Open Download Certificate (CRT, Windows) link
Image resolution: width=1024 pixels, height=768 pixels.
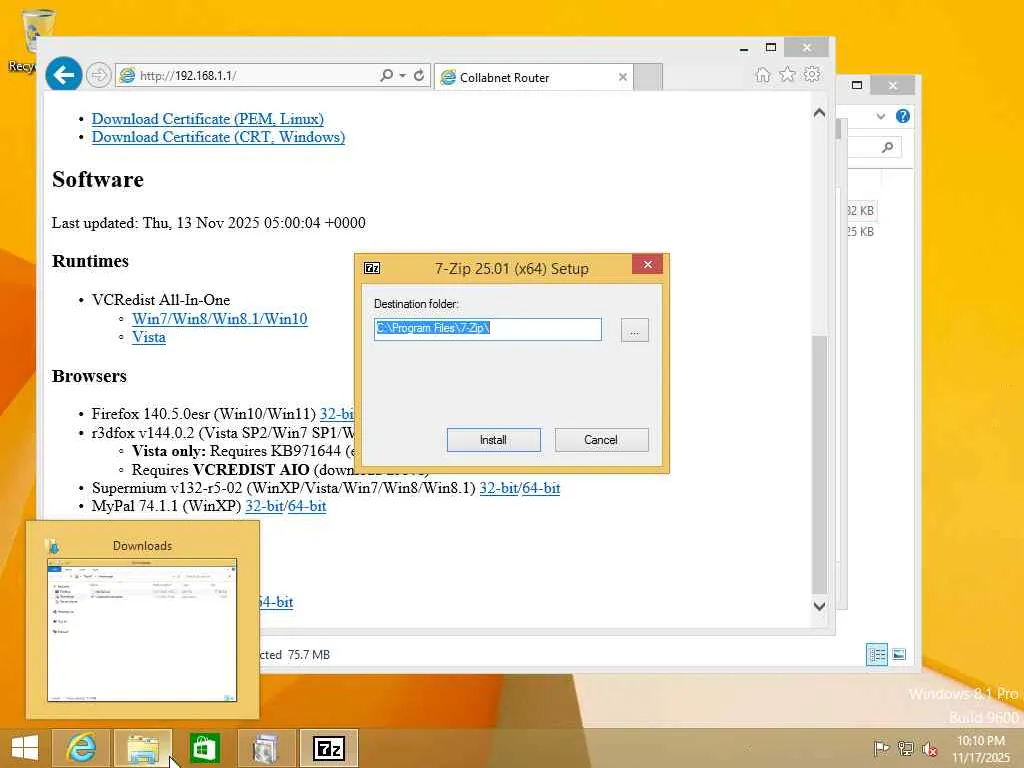pos(218,137)
